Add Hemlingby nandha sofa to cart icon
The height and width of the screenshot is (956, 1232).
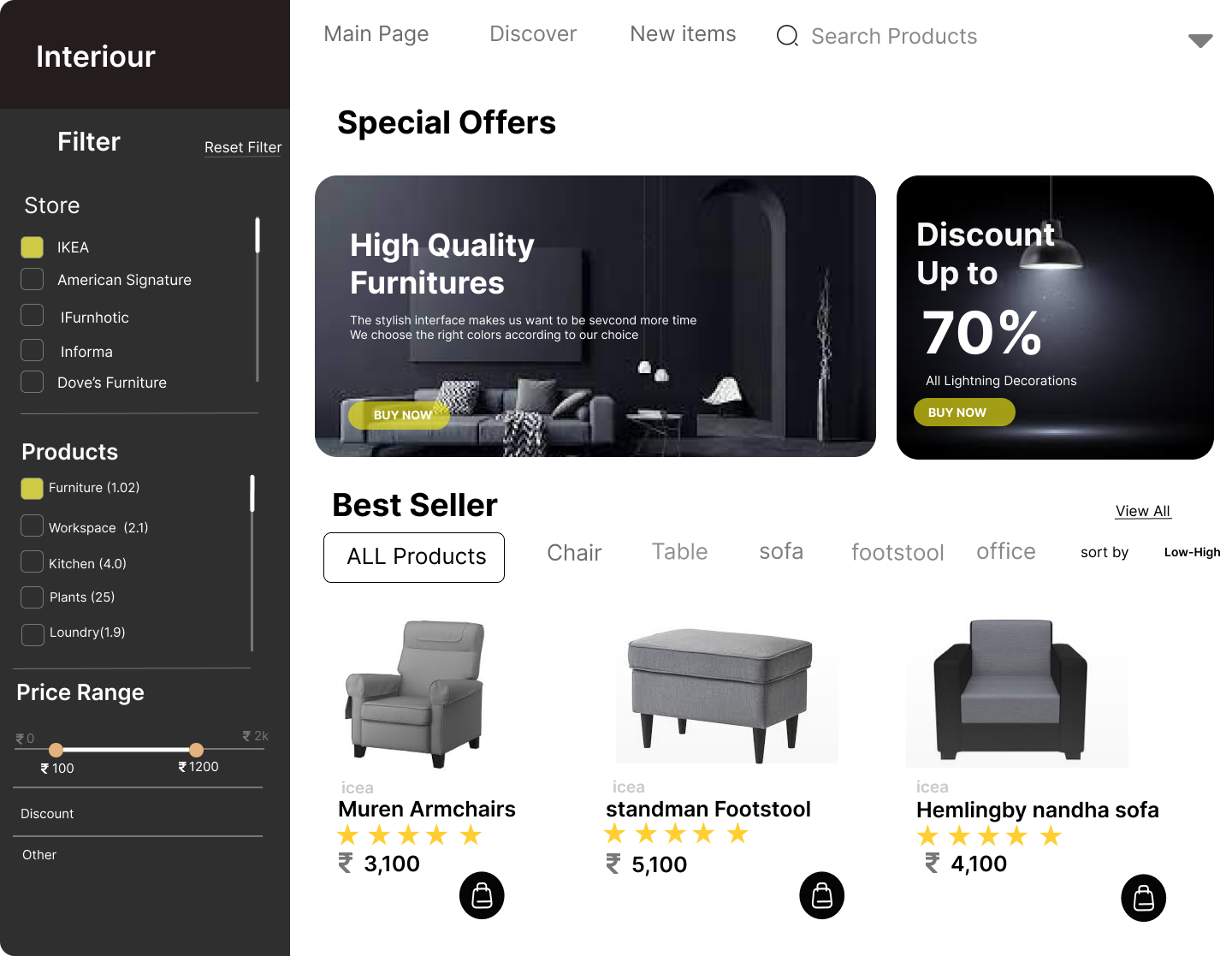[x=1143, y=898]
